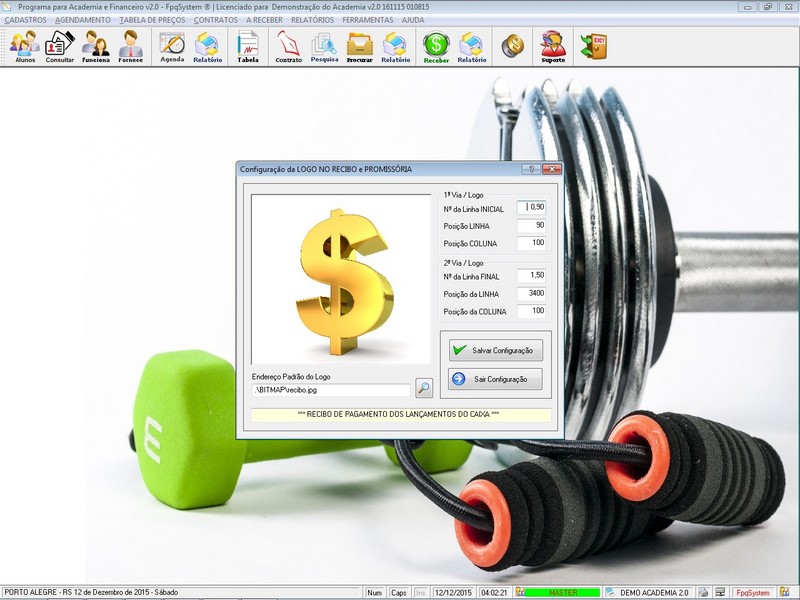Viewport: 800px width, 600px height.
Task: Click the users icon beside MASTER status
Action: coord(519,592)
